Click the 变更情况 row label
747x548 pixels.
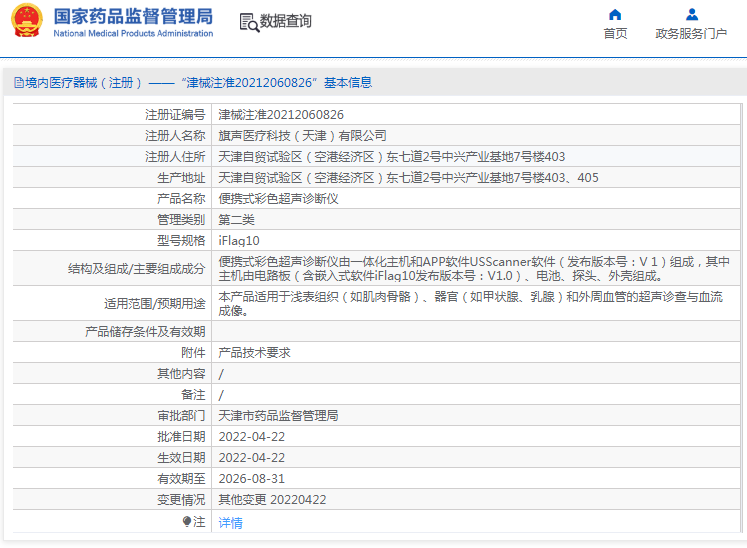(182, 499)
